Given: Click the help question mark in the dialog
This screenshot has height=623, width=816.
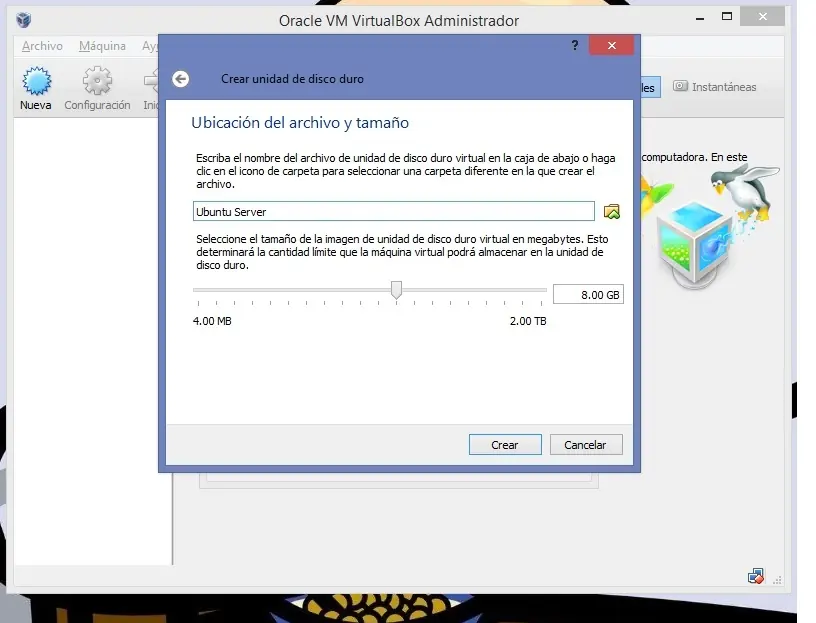Looking at the screenshot, I should coord(575,45).
